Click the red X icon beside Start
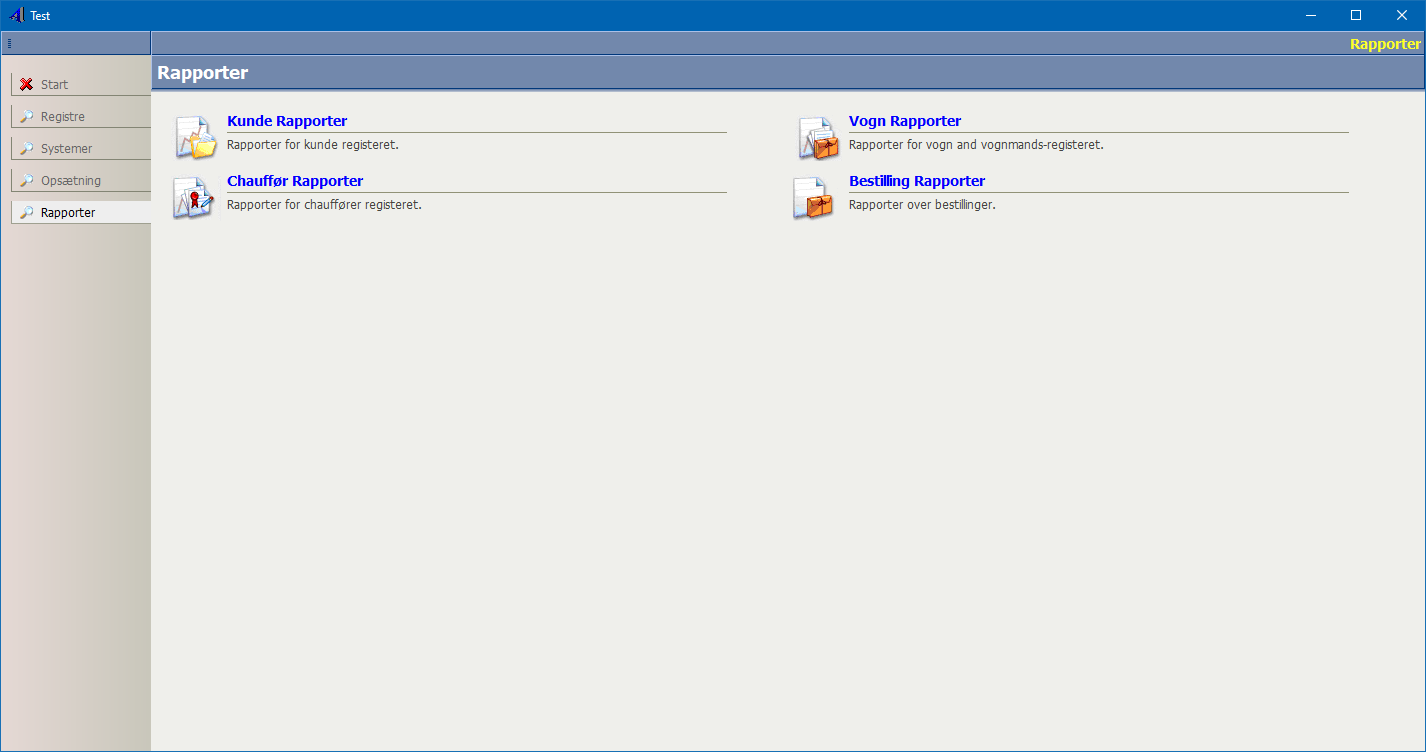Viewport: 1426px width, 752px height. [x=27, y=85]
